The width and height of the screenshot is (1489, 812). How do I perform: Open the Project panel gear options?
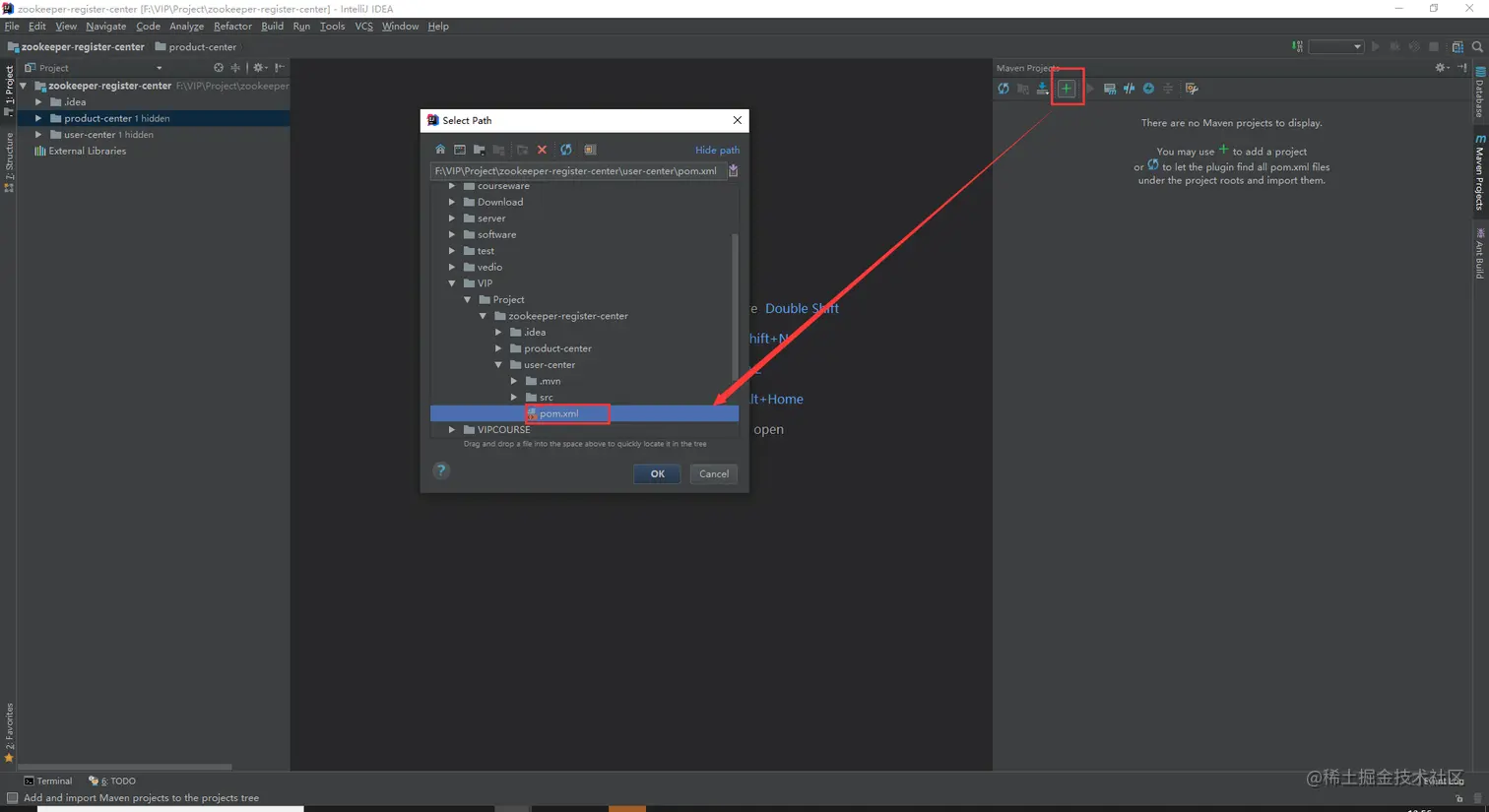pyautogui.click(x=260, y=68)
